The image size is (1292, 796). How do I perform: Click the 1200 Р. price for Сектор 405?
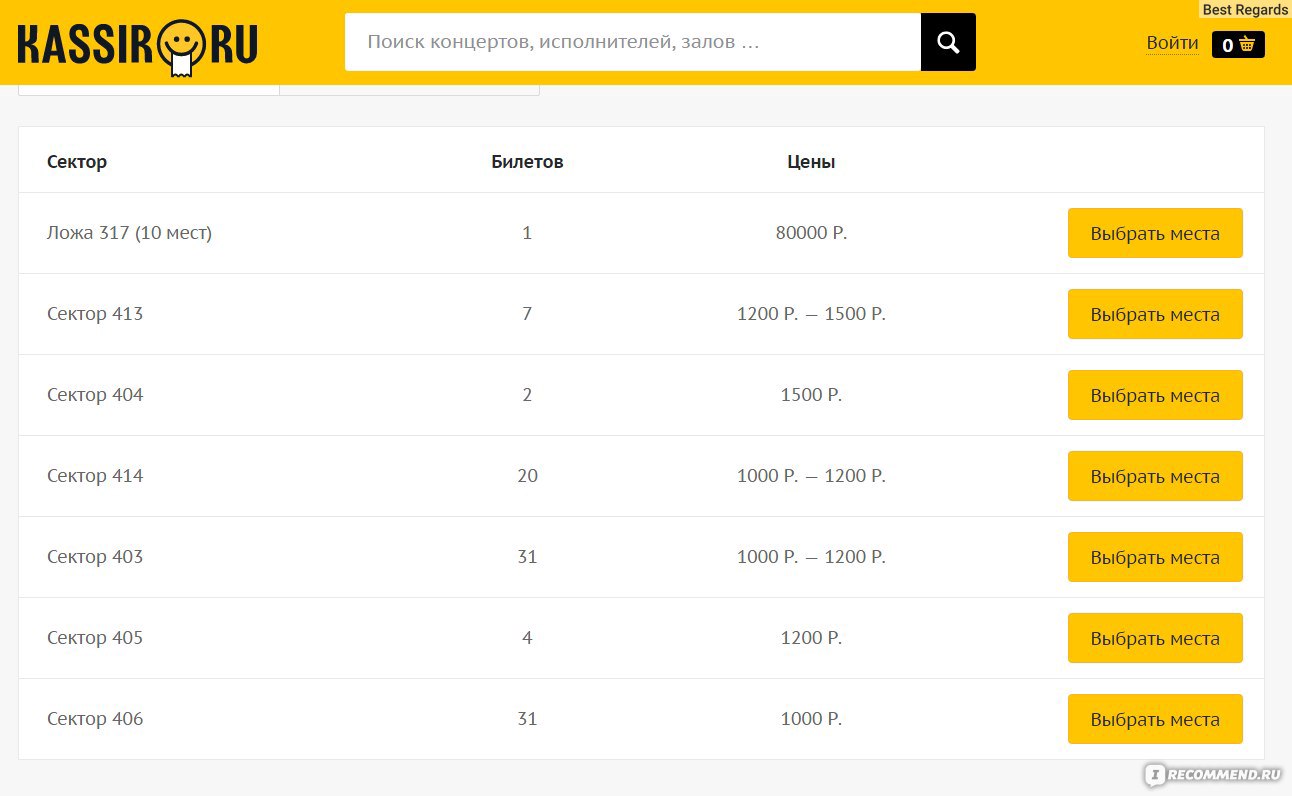coord(811,638)
